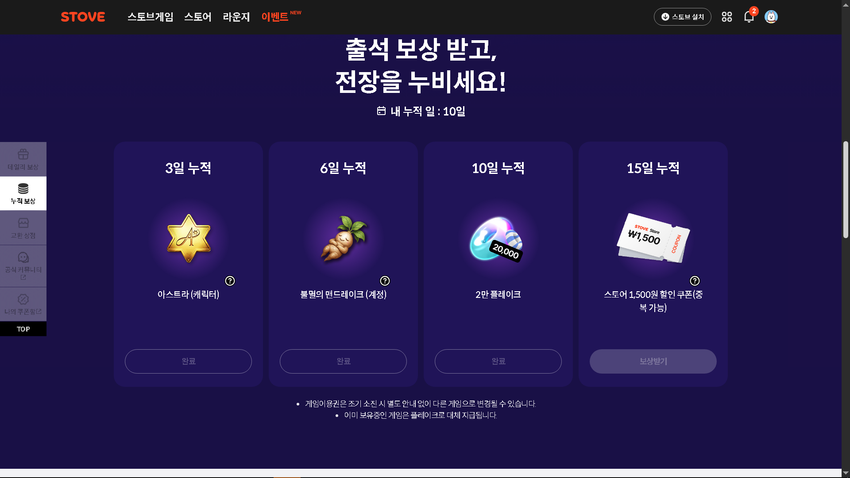Viewport: 850px width, 478px height.
Task: Jump to top with the TOP button
Action: [x=23, y=329]
